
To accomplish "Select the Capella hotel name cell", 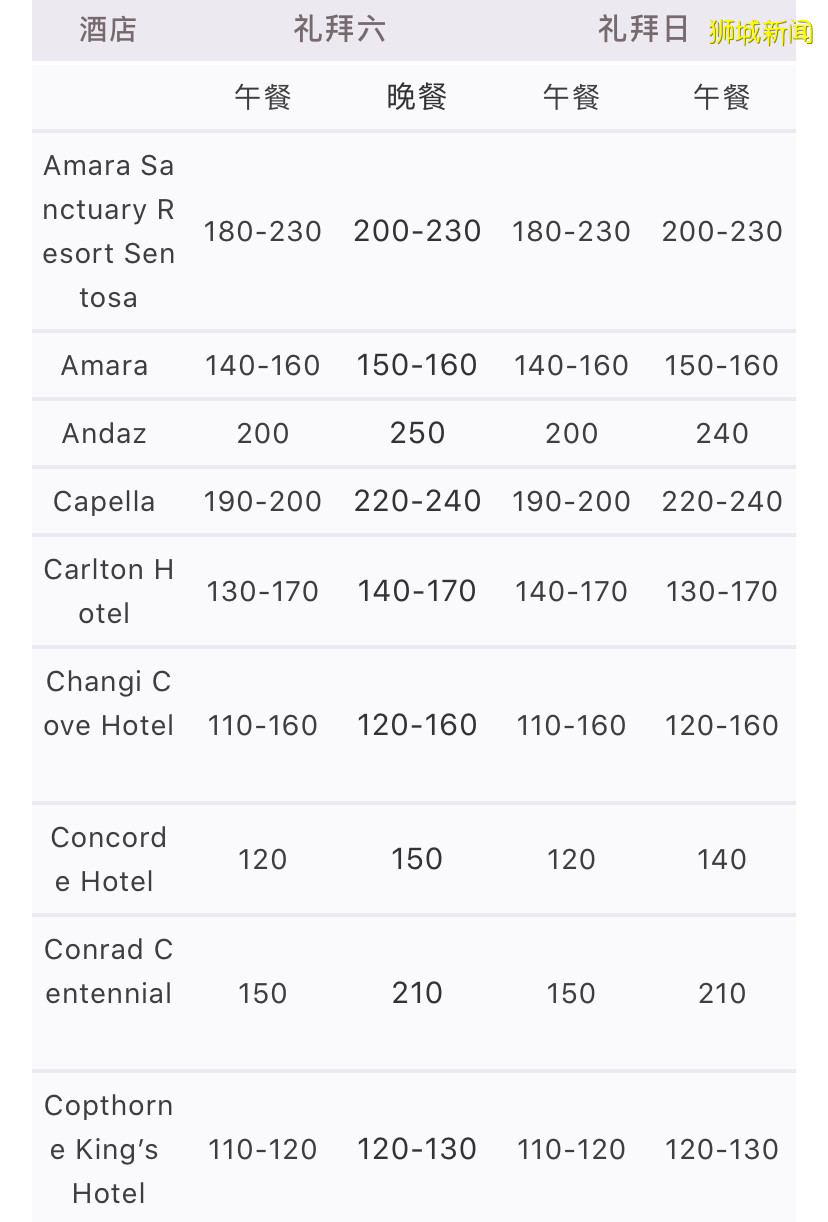I will coord(104,502).
